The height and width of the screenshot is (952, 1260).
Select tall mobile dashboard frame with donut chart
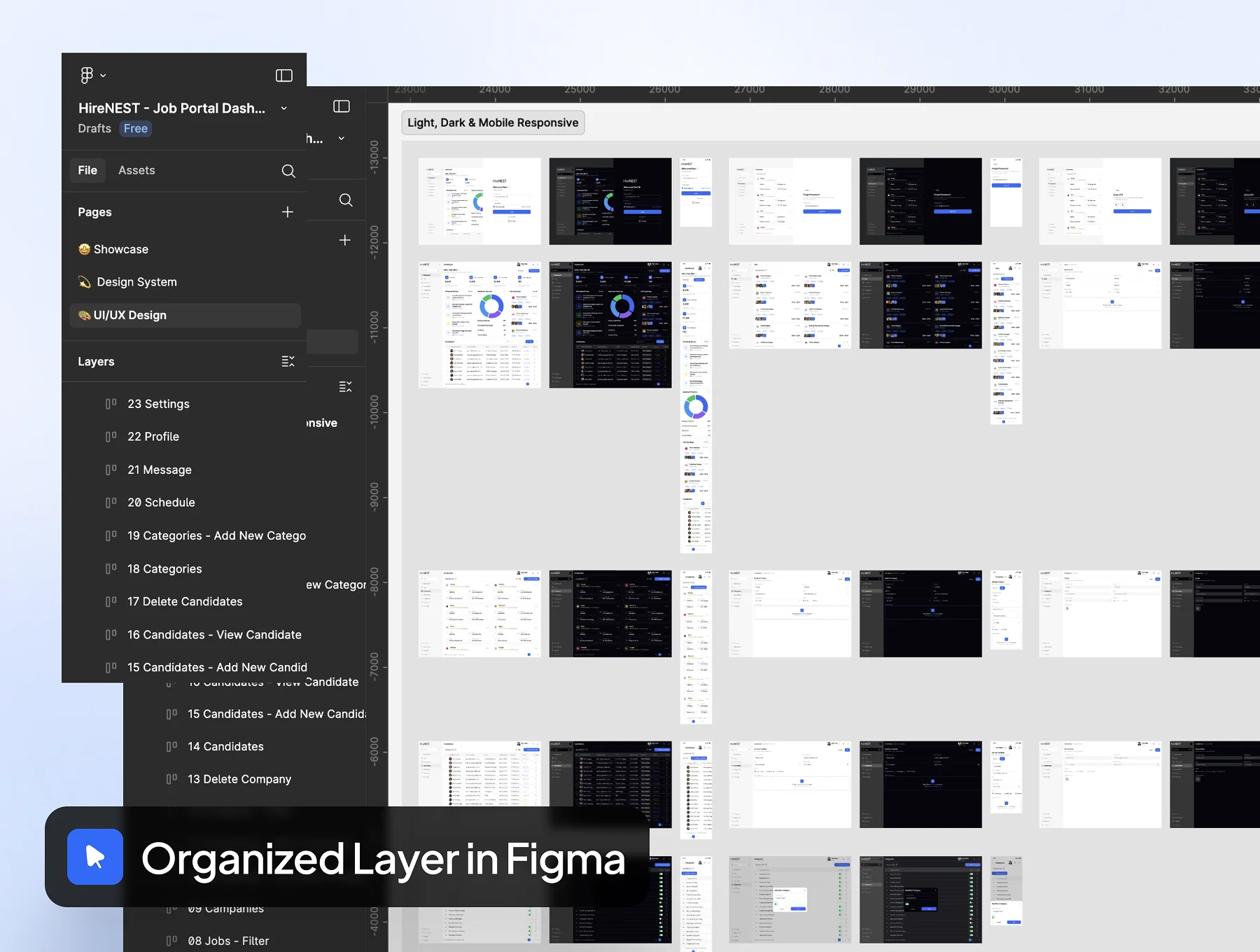[696, 407]
